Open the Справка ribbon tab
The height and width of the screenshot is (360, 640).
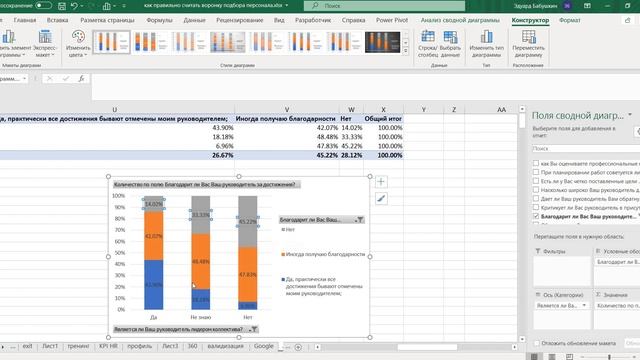(353, 20)
